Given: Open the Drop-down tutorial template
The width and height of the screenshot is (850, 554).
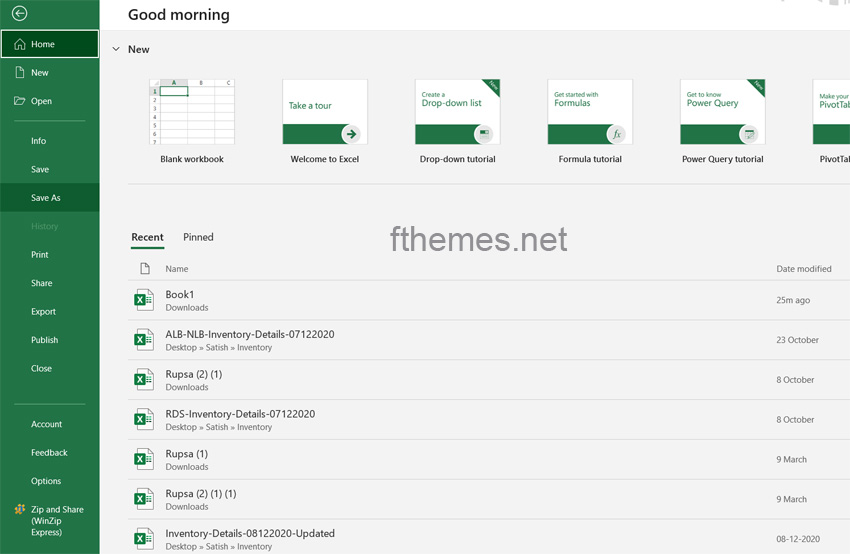Looking at the screenshot, I should [458, 121].
